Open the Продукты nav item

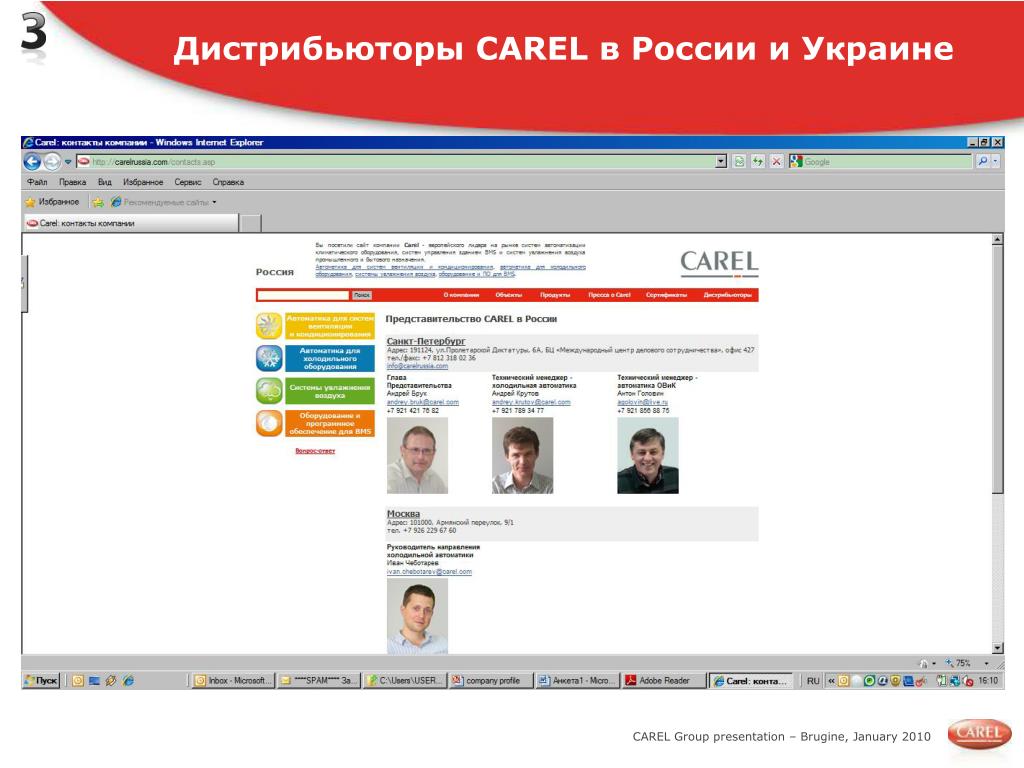555,295
